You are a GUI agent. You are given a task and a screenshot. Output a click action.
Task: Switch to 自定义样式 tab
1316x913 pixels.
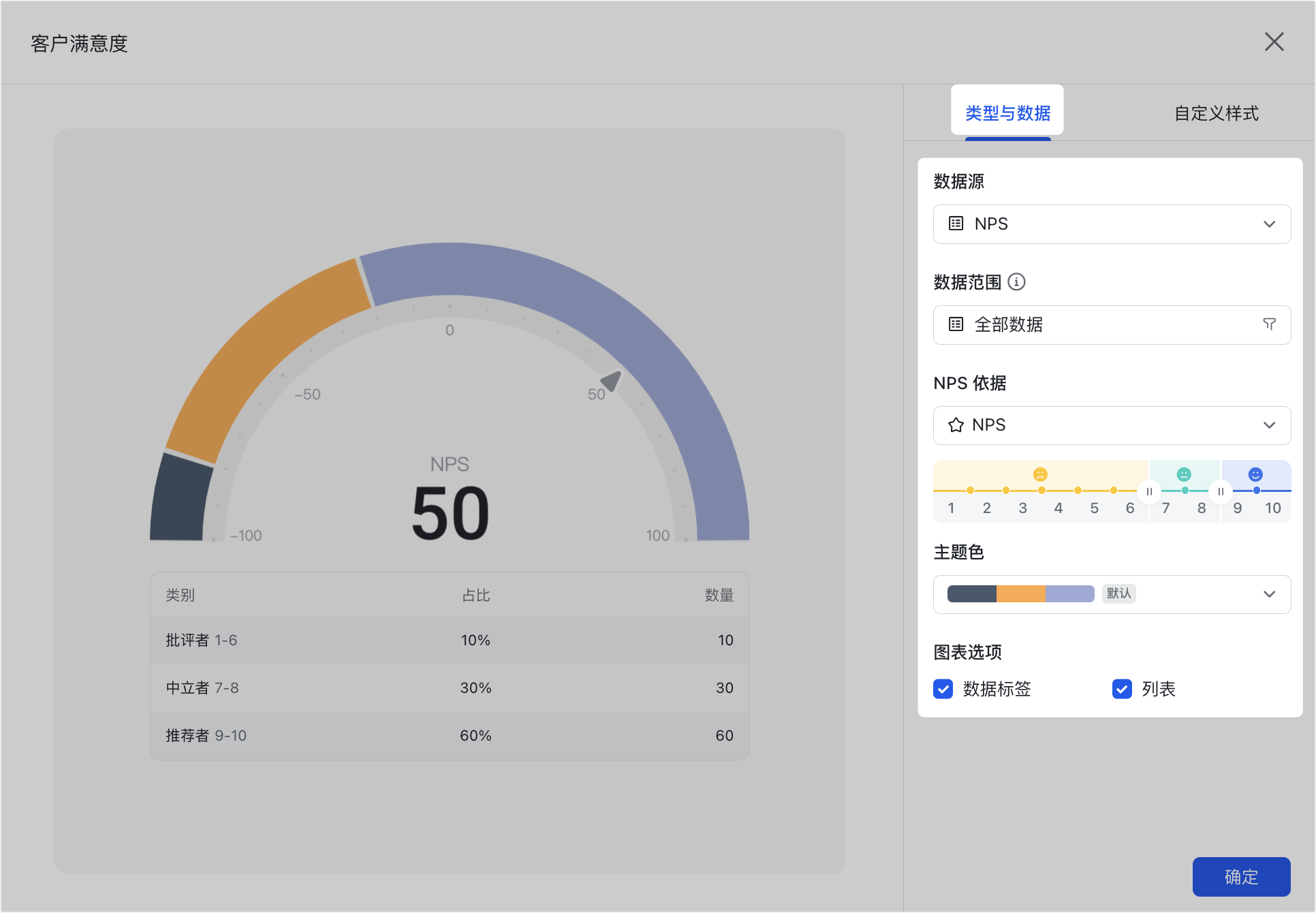click(1216, 113)
